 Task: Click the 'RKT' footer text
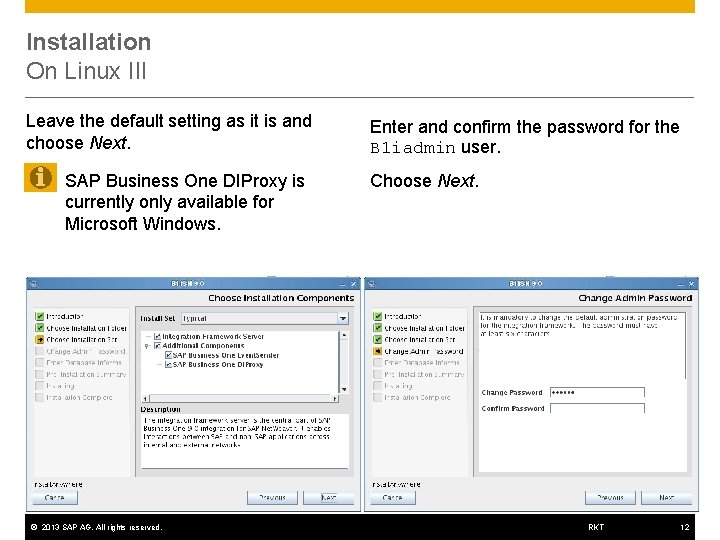click(x=596, y=527)
